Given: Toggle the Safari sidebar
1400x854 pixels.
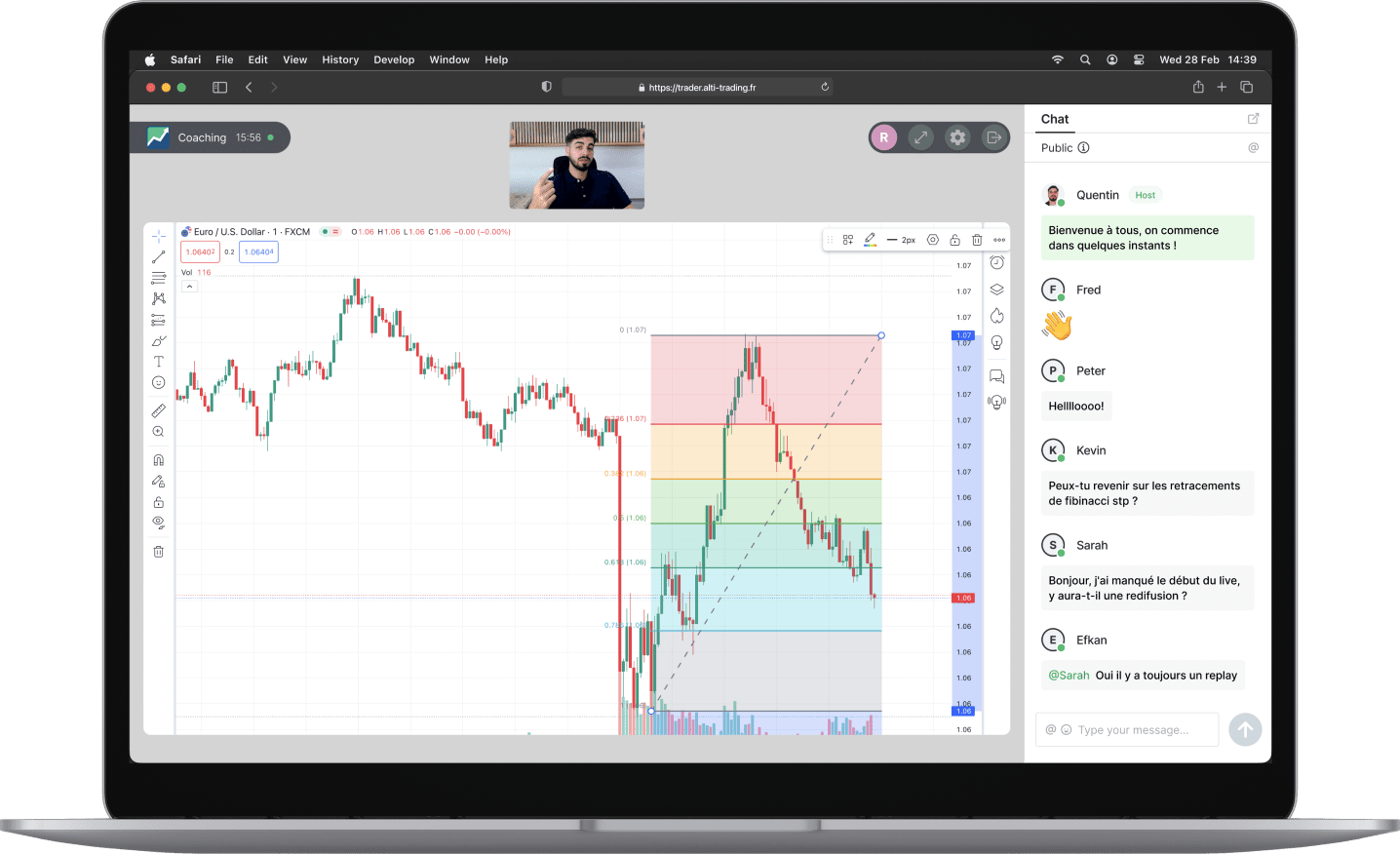Looking at the screenshot, I should (x=219, y=88).
